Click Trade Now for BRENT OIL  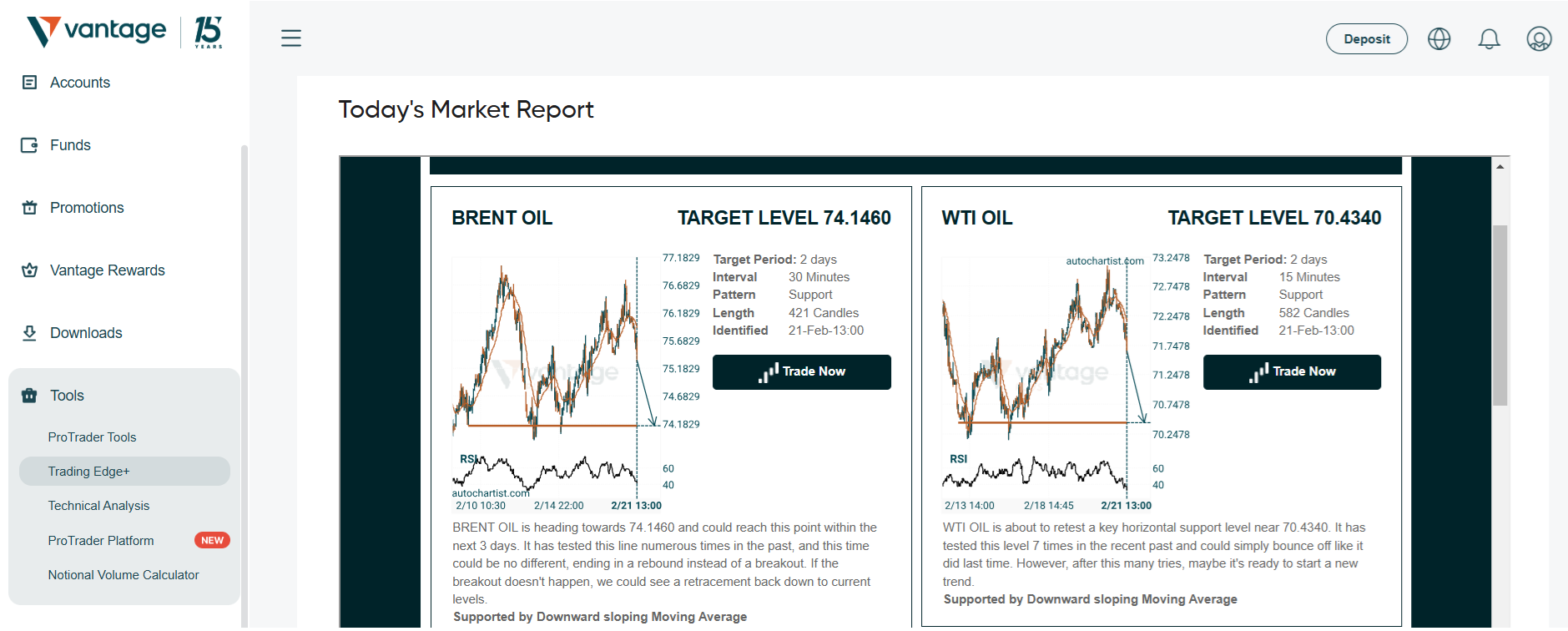pos(801,371)
